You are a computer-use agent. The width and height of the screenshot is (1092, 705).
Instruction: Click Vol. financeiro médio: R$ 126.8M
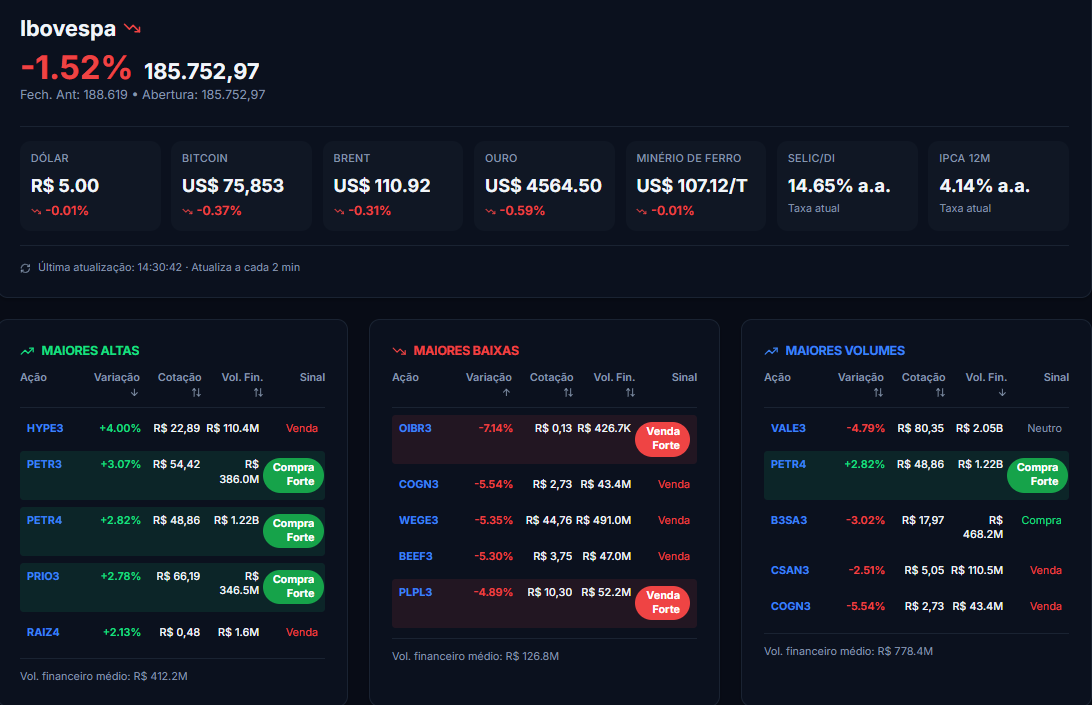click(x=476, y=656)
